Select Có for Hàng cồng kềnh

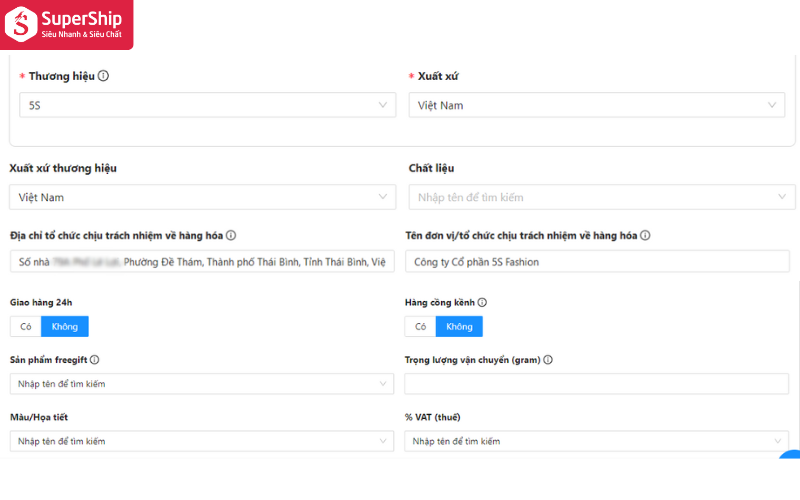click(420, 326)
